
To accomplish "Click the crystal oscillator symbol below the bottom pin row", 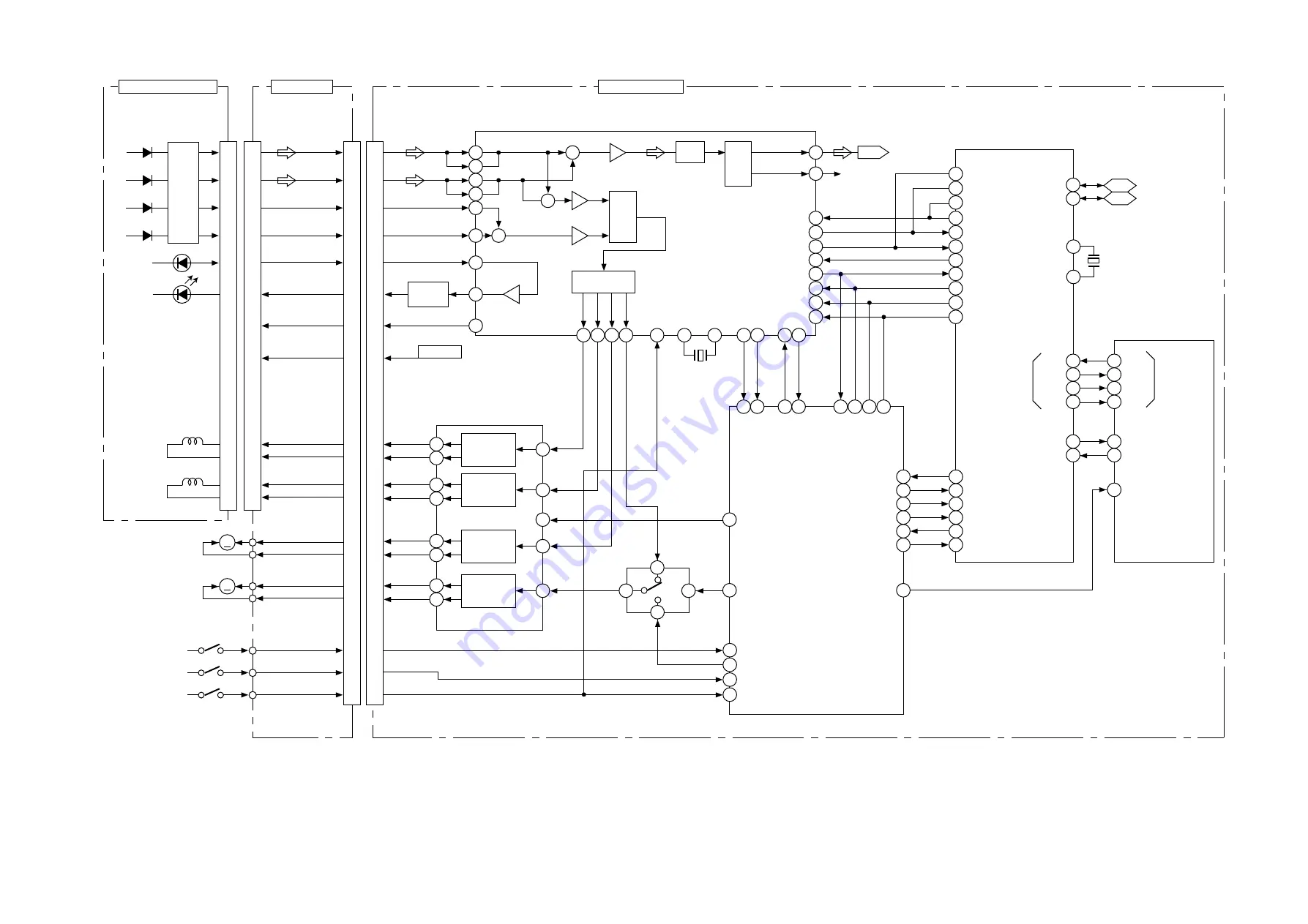I will click(701, 356).
